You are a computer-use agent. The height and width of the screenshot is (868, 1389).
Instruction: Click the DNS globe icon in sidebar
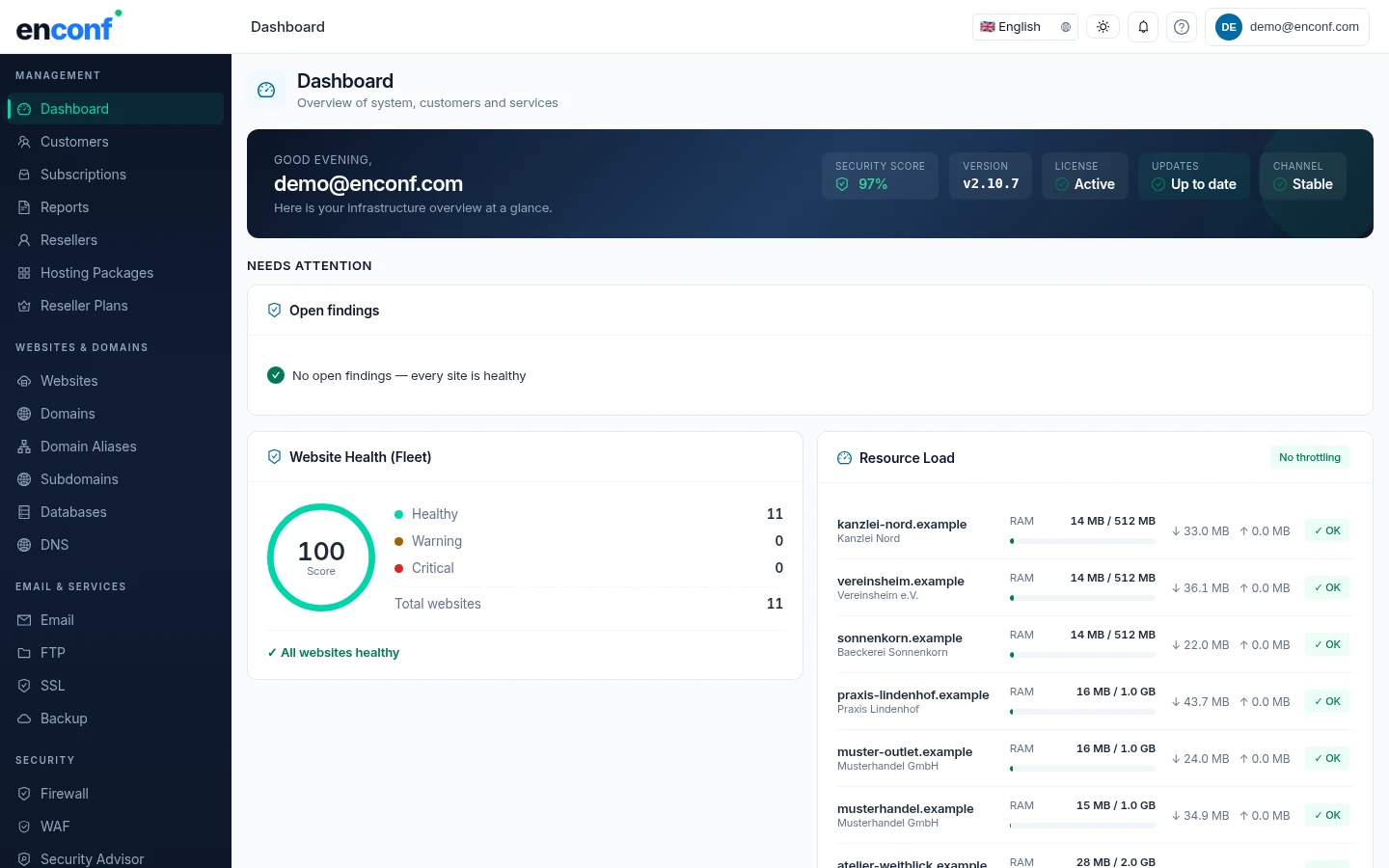[24, 545]
